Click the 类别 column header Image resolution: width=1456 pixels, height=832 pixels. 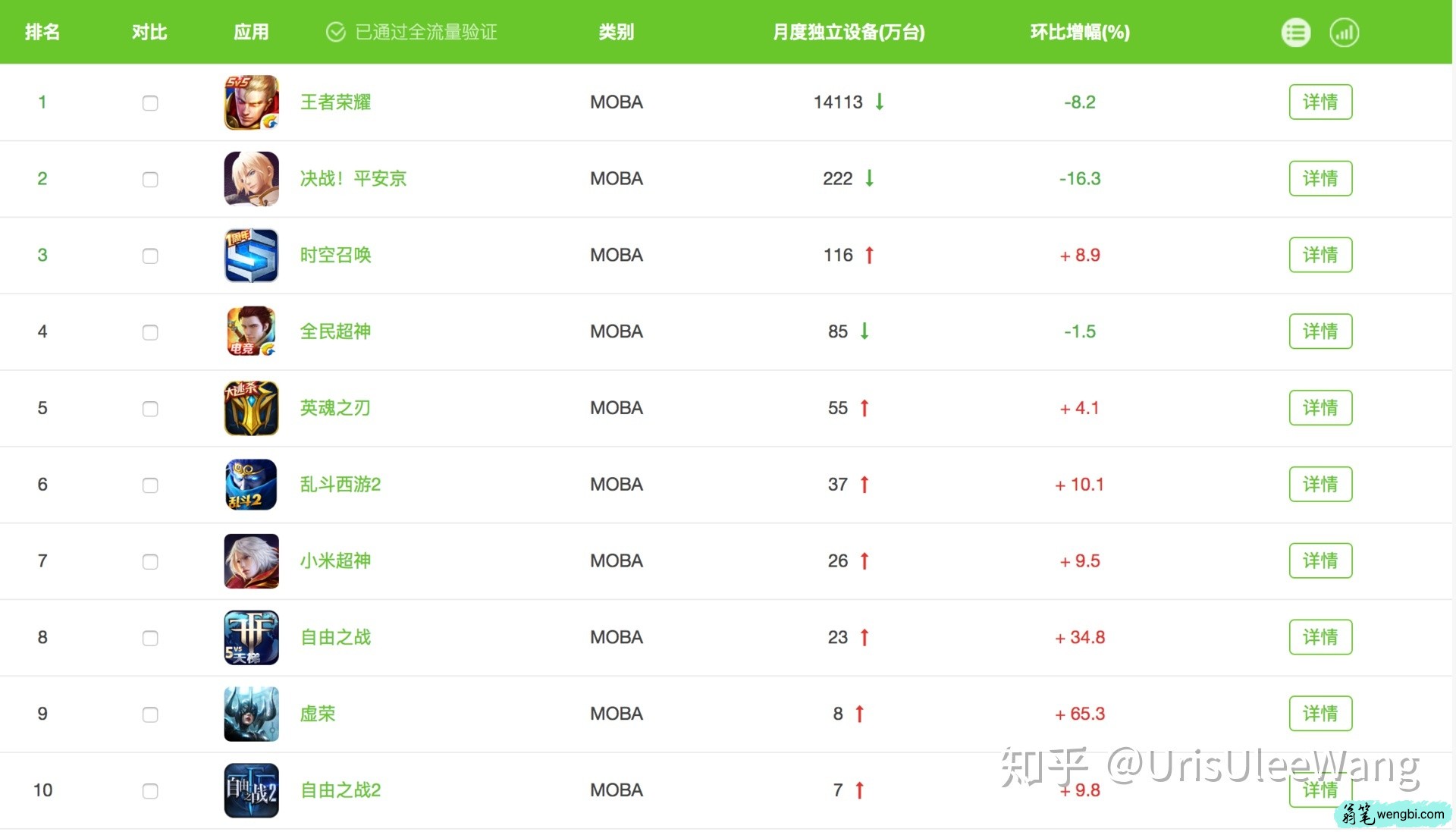[x=616, y=33]
